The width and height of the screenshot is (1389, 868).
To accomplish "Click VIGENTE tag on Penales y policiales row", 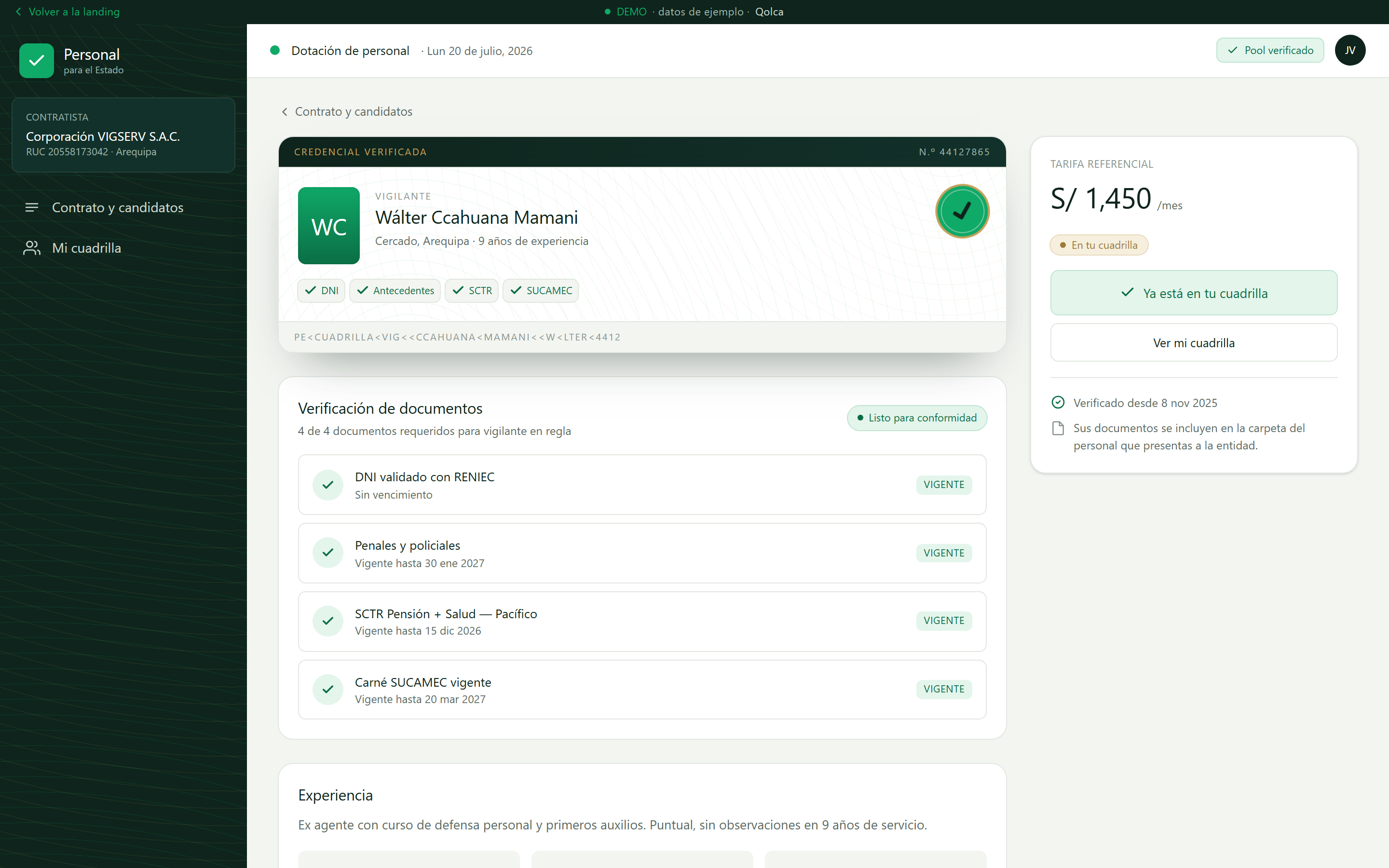I will (x=943, y=553).
